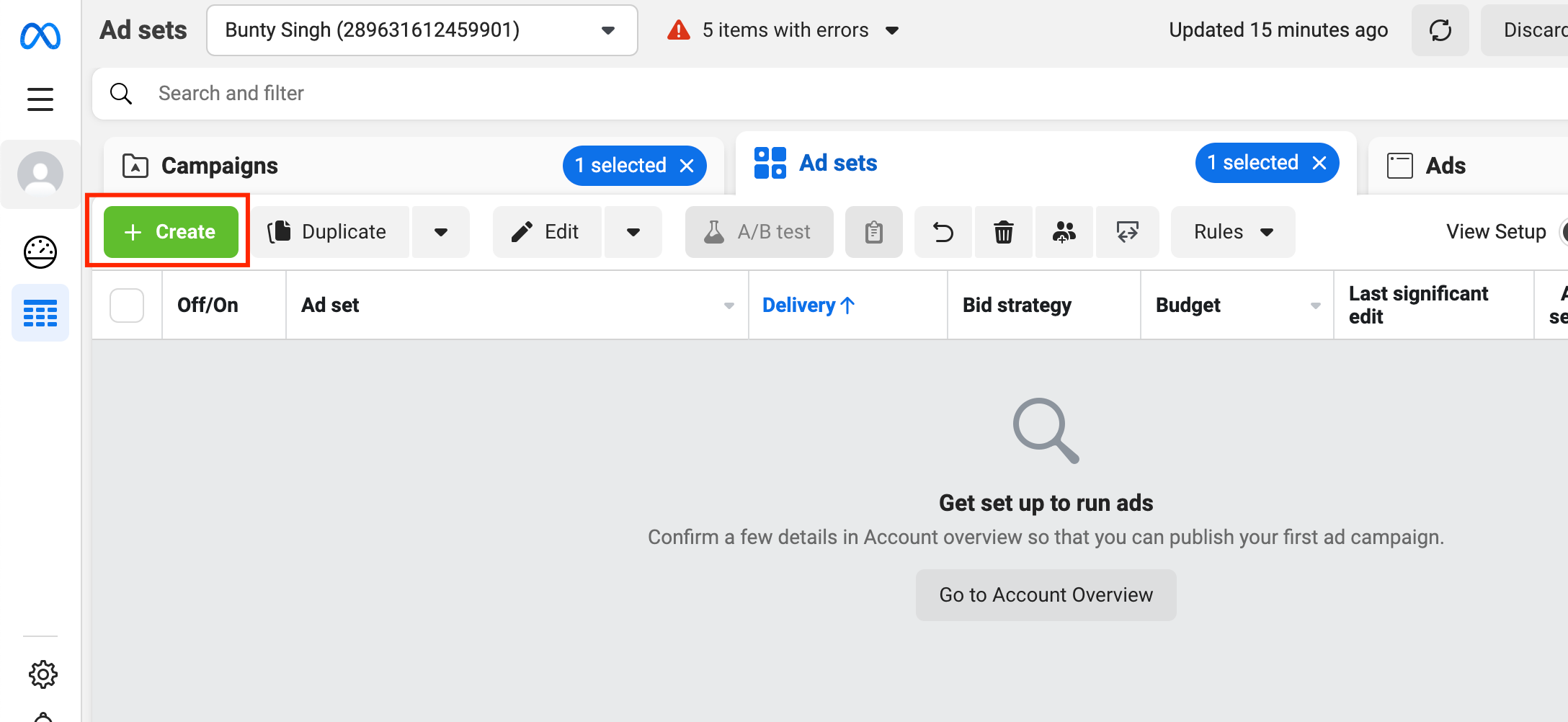Open the hamburger menu in sidebar
The height and width of the screenshot is (722, 1568).
(x=40, y=99)
